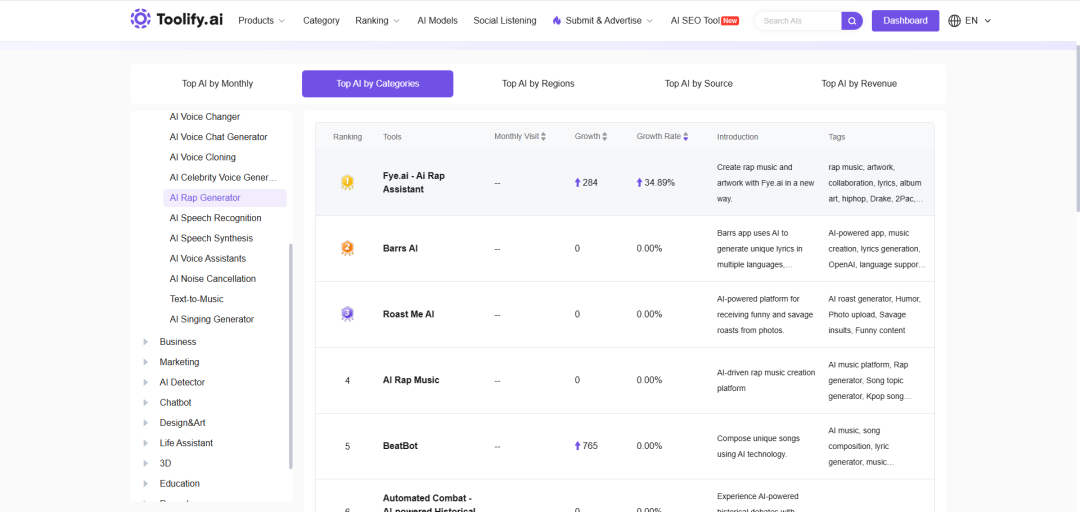Image resolution: width=1080 pixels, height=512 pixels.
Task: Open the AI Models menu item
Action: (437, 21)
